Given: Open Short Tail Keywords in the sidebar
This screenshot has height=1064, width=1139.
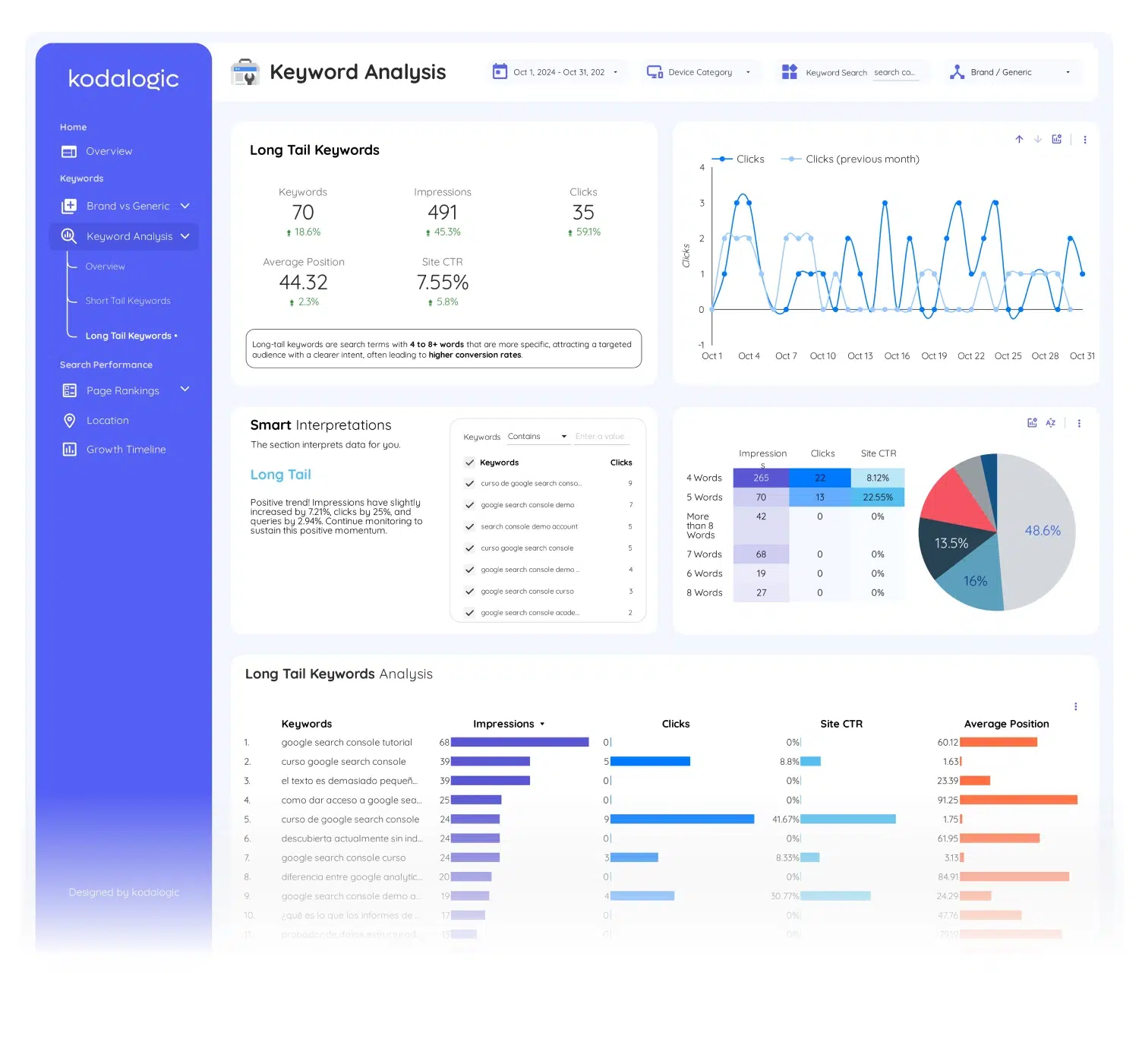Looking at the screenshot, I should (x=128, y=301).
